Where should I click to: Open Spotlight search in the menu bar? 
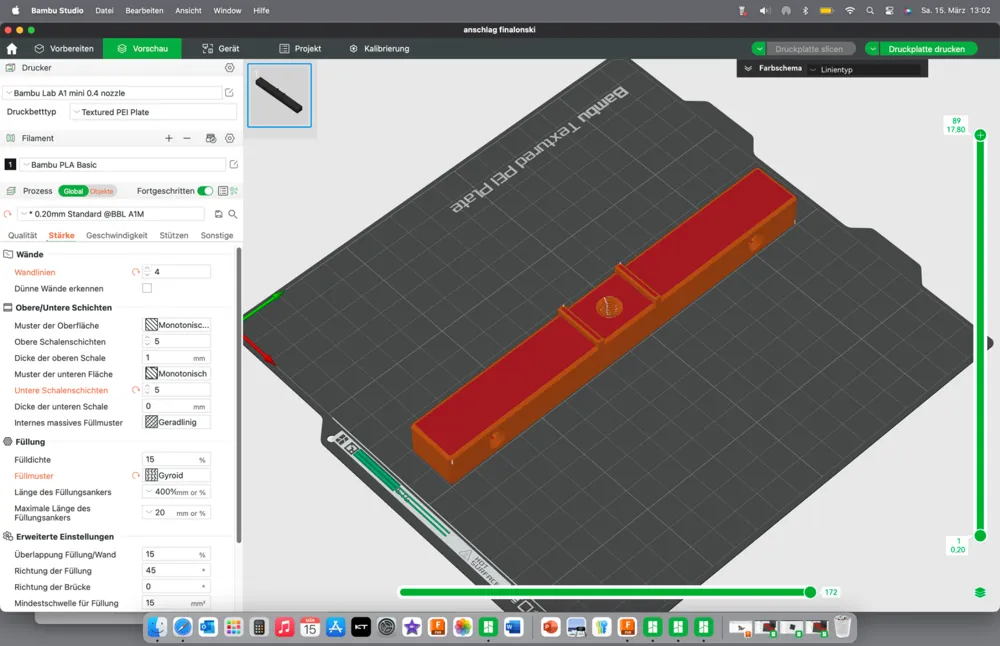point(870,11)
